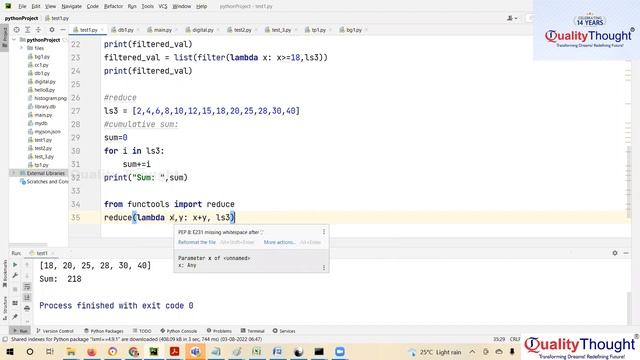This screenshot has width=640, height=360.
Task: Open the File menu
Action: click(x=22, y=6)
